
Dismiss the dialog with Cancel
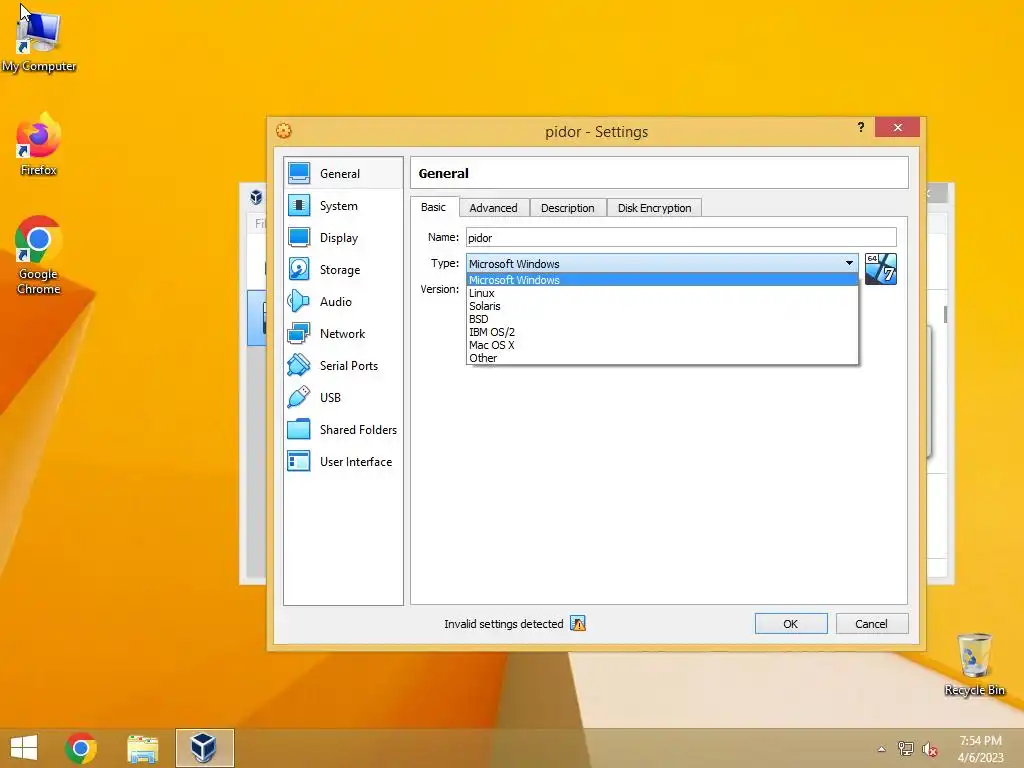click(x=871, y=624)
